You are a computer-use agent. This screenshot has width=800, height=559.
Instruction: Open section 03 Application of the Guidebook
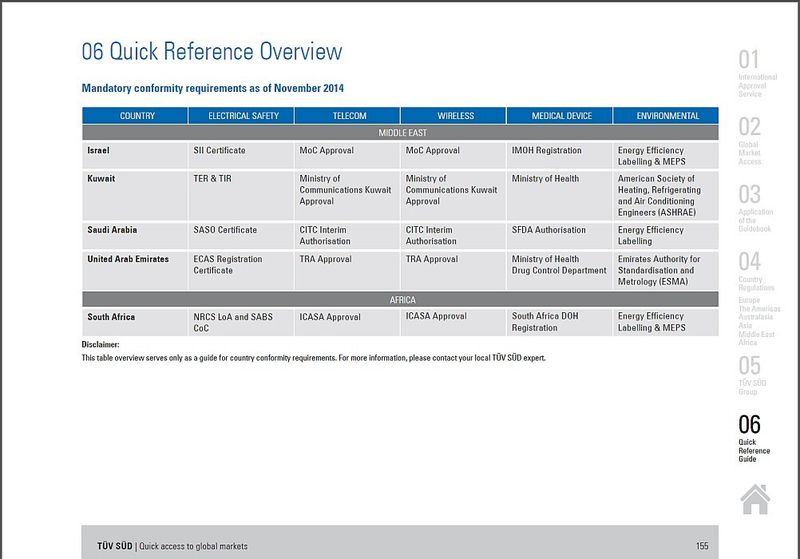(755, 208)
